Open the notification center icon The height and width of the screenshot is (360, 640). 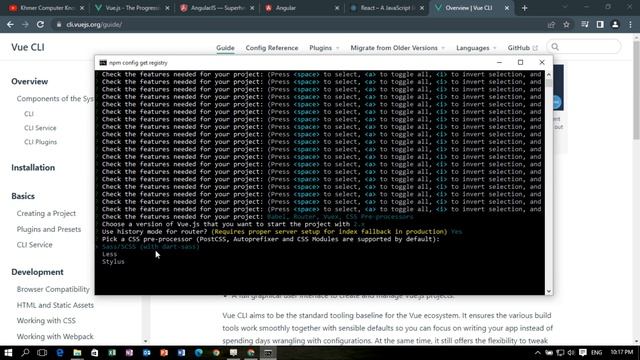(583, 353)
